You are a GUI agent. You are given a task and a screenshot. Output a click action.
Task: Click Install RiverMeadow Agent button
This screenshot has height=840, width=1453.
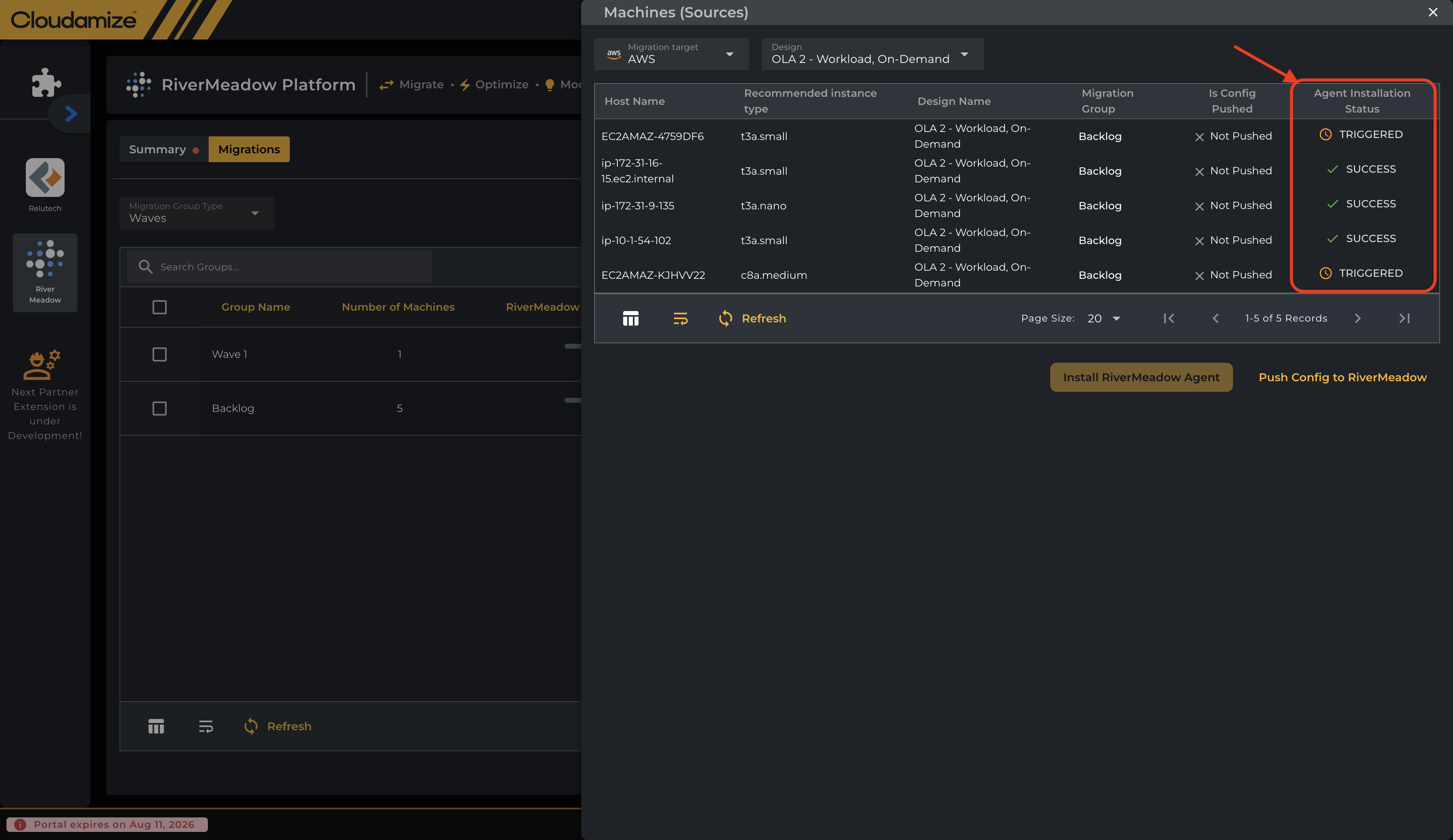pyautogui.click(x=1141, y=377)
